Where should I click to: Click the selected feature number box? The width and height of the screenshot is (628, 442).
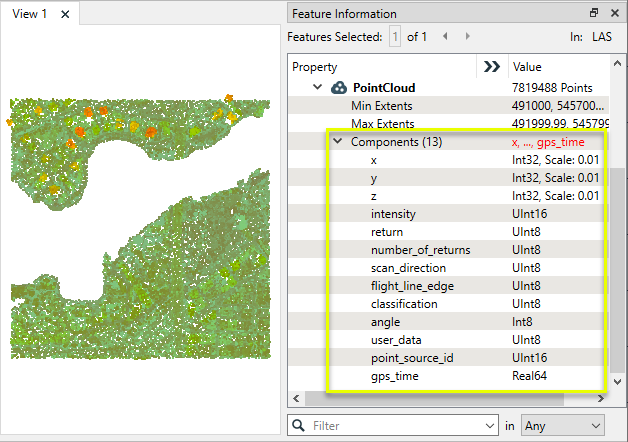click(395, 37)
